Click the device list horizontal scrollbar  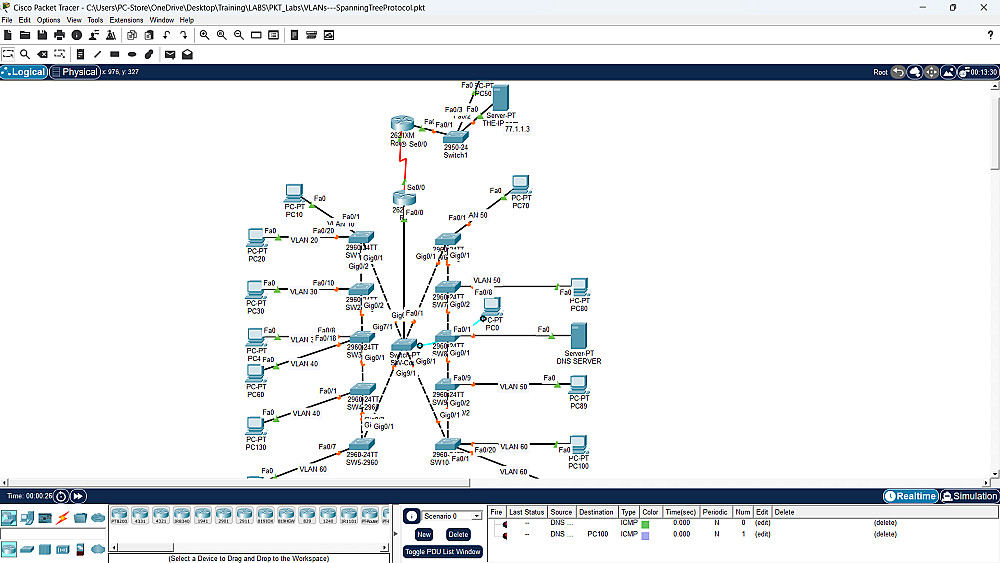click(x=249, y=547)
